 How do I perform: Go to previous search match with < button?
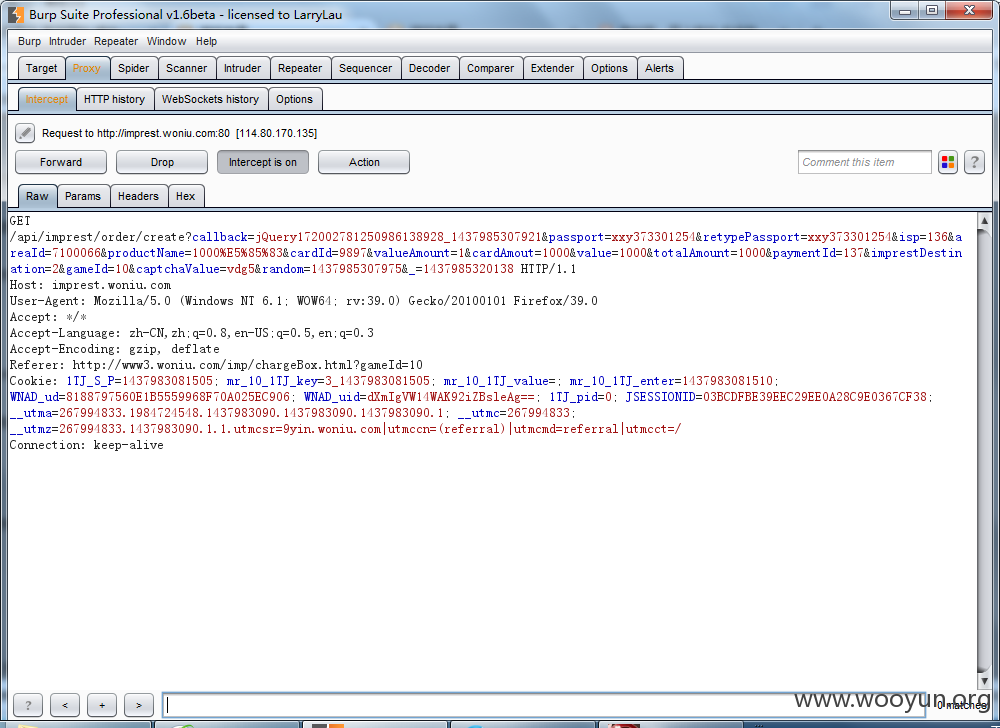pos(65,705)
